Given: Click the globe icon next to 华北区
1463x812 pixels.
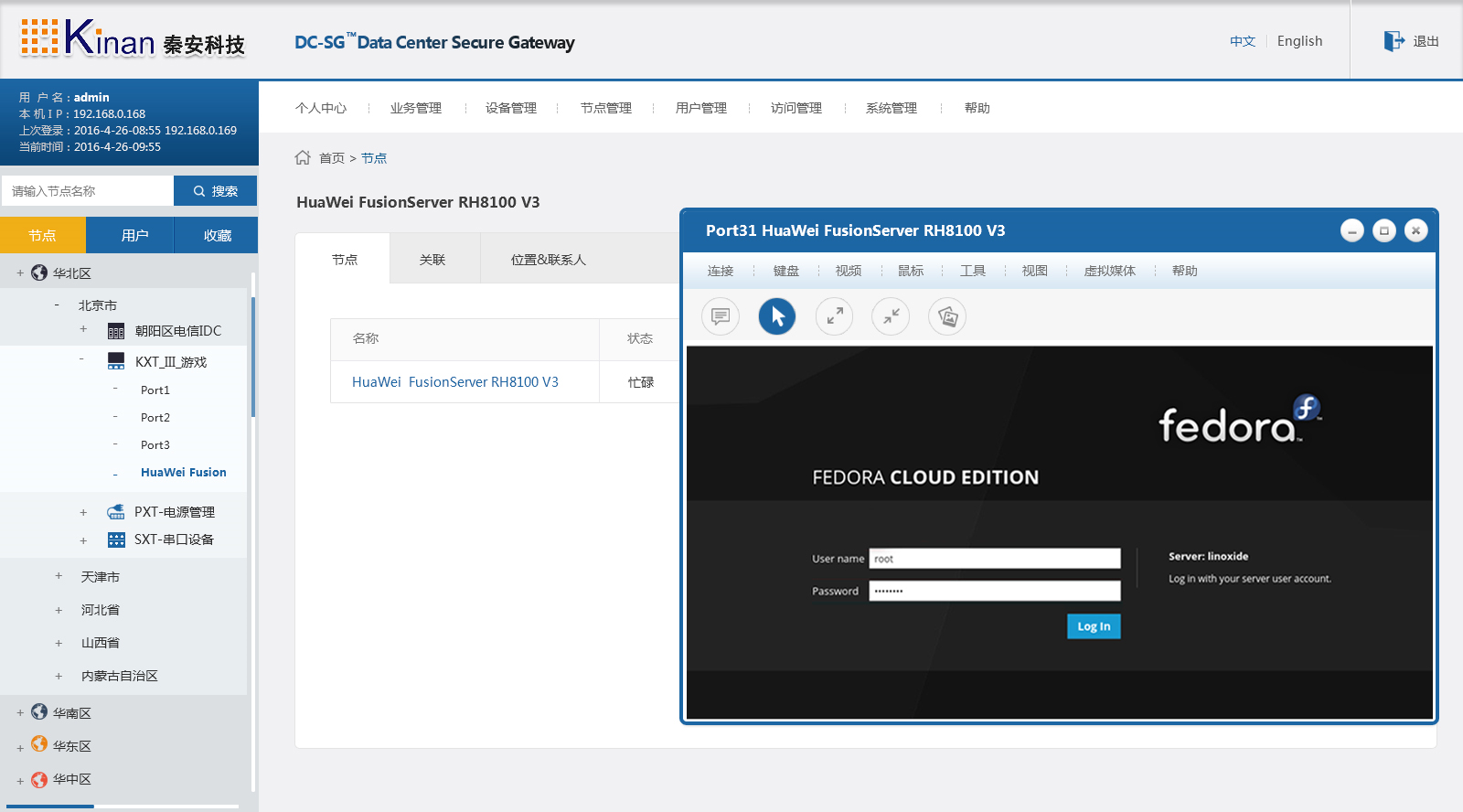Looking at the screenshot, I should point(39,272).
